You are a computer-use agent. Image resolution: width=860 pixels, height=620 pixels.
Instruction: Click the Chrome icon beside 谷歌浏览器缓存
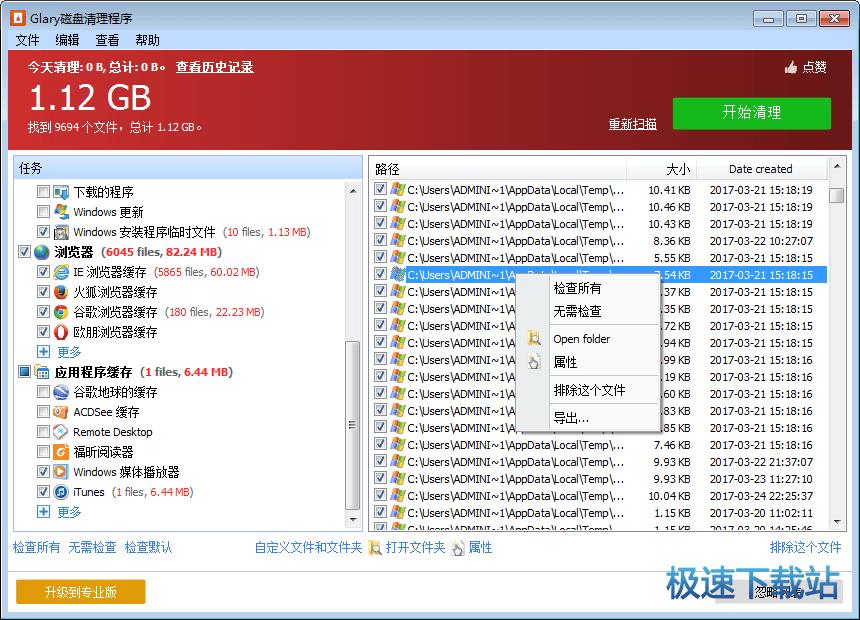coord(60,311)
